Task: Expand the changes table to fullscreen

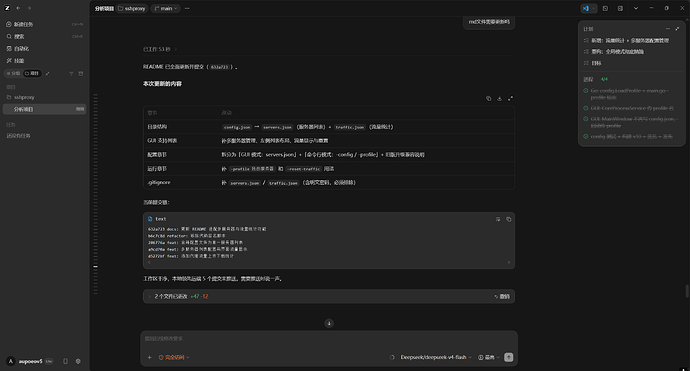Action: click(x=510, y=99)
